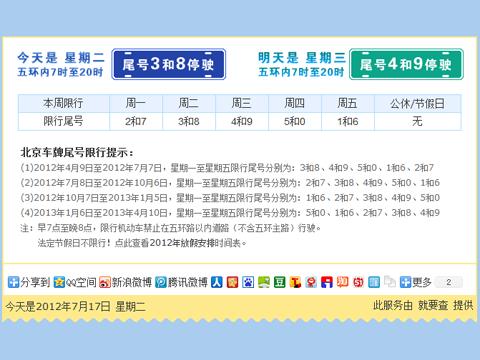The image size is (480, 360).
Task: Click the red figure icon right of the orange T
Action: 311,282
